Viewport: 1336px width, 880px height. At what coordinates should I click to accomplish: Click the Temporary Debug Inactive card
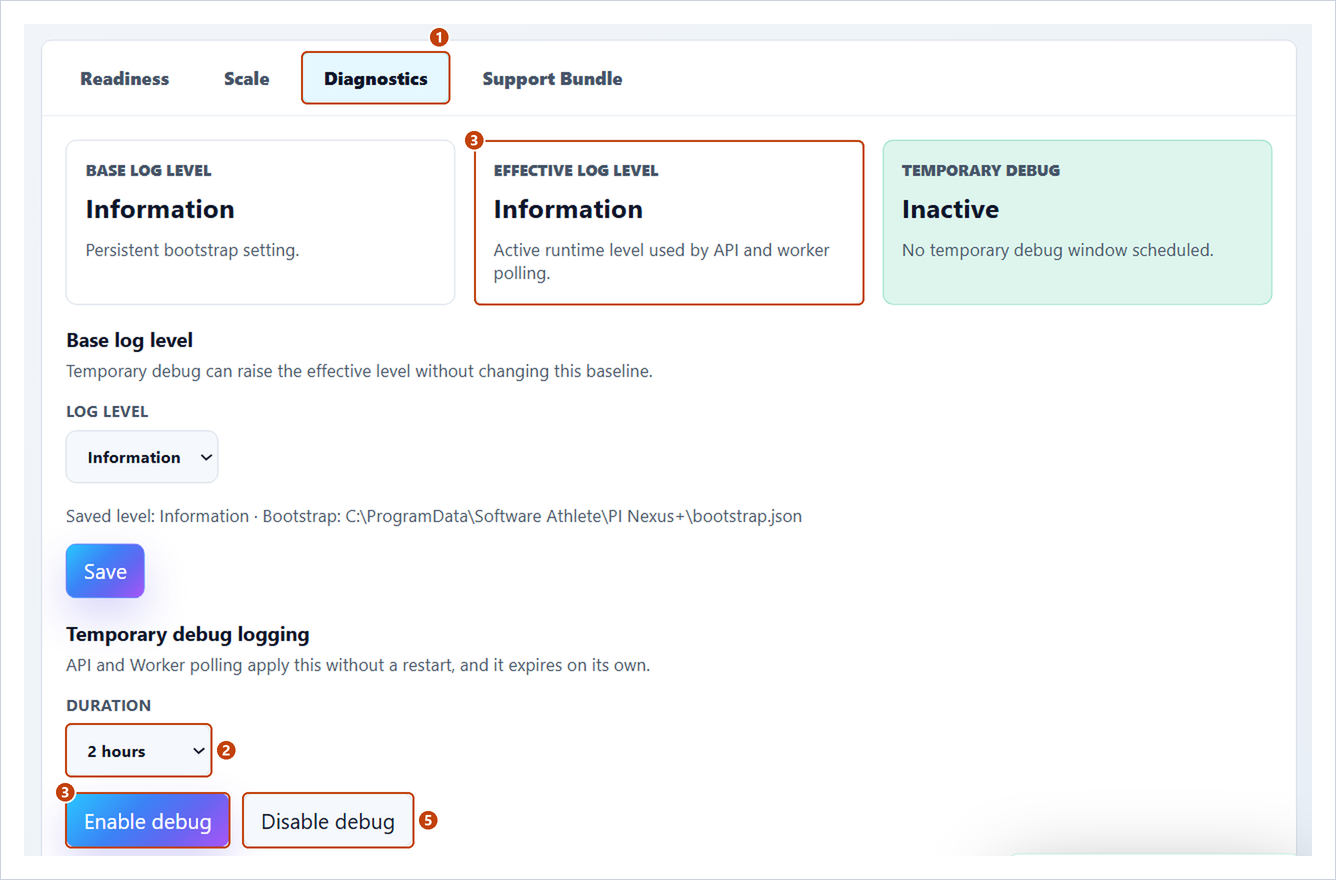tap(1077, 222)
